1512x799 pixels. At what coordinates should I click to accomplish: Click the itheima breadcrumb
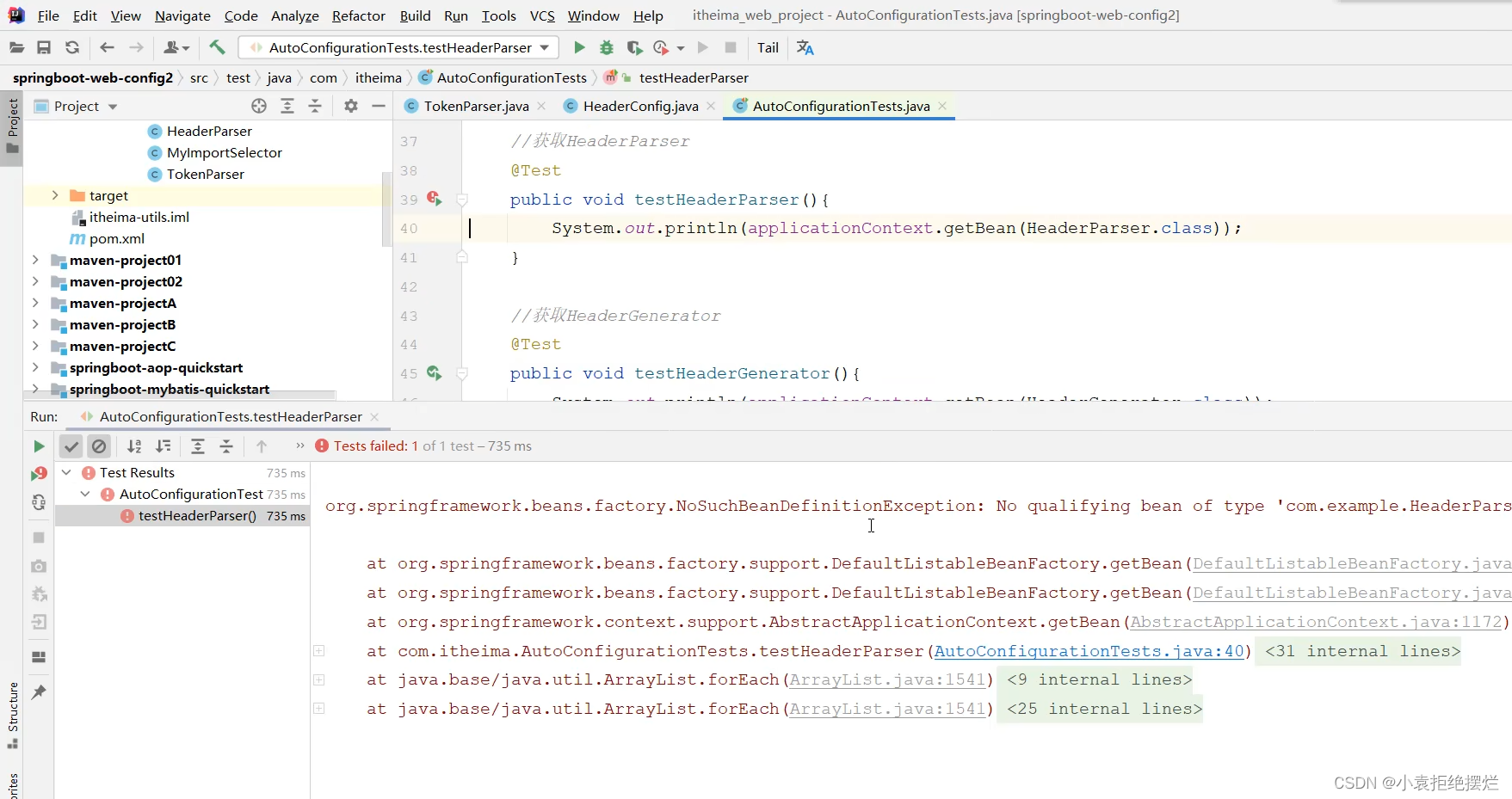tap(379, 77)
